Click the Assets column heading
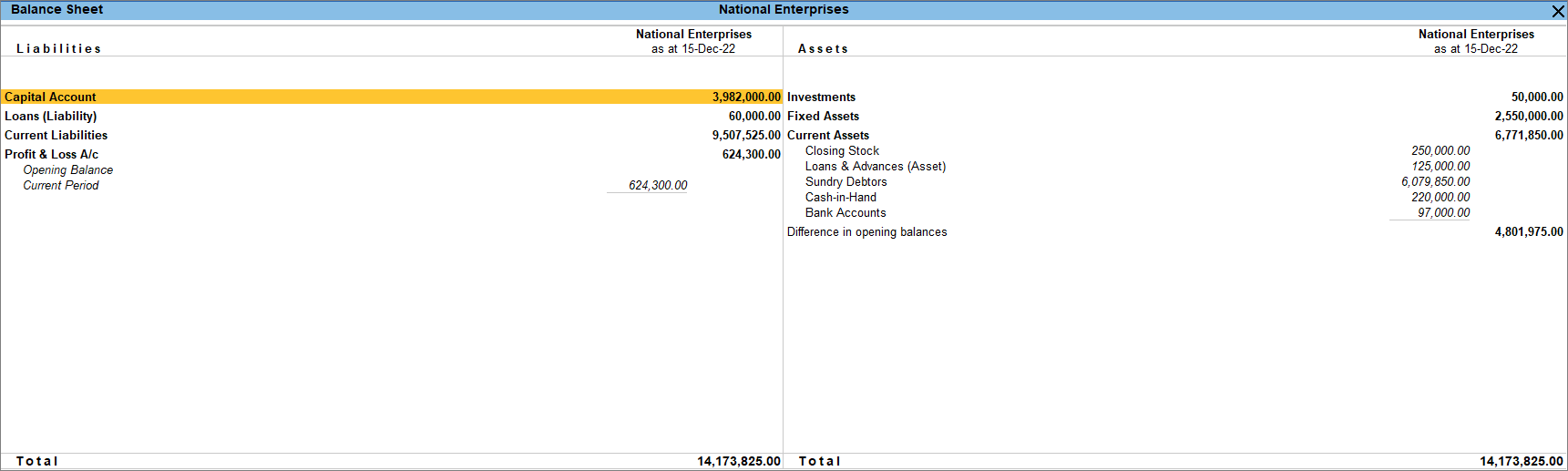Image resolution: width=1568 pixels, height=471 pixels. point(823,48)
